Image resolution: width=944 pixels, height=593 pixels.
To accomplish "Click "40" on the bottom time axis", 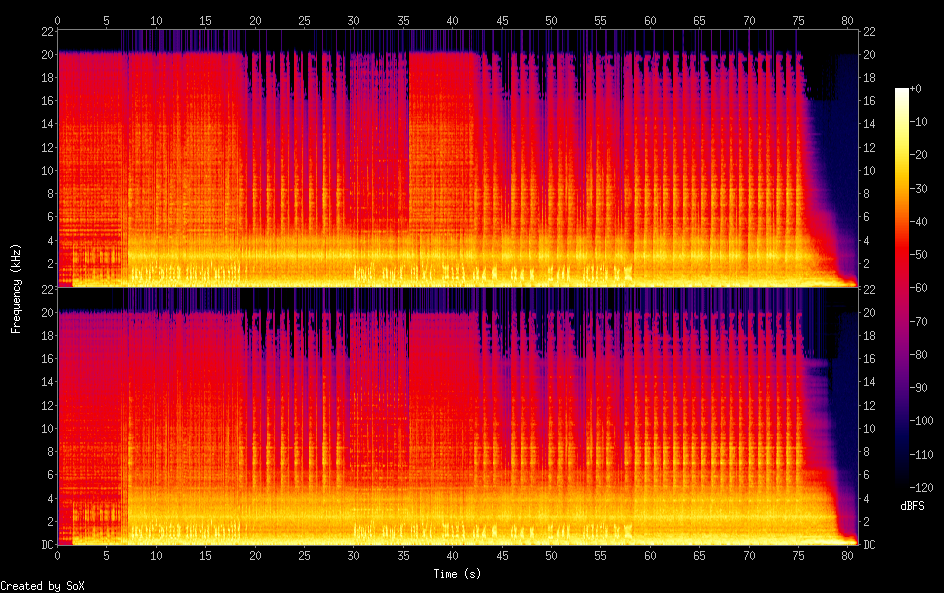I will click(x=453, y=556).
